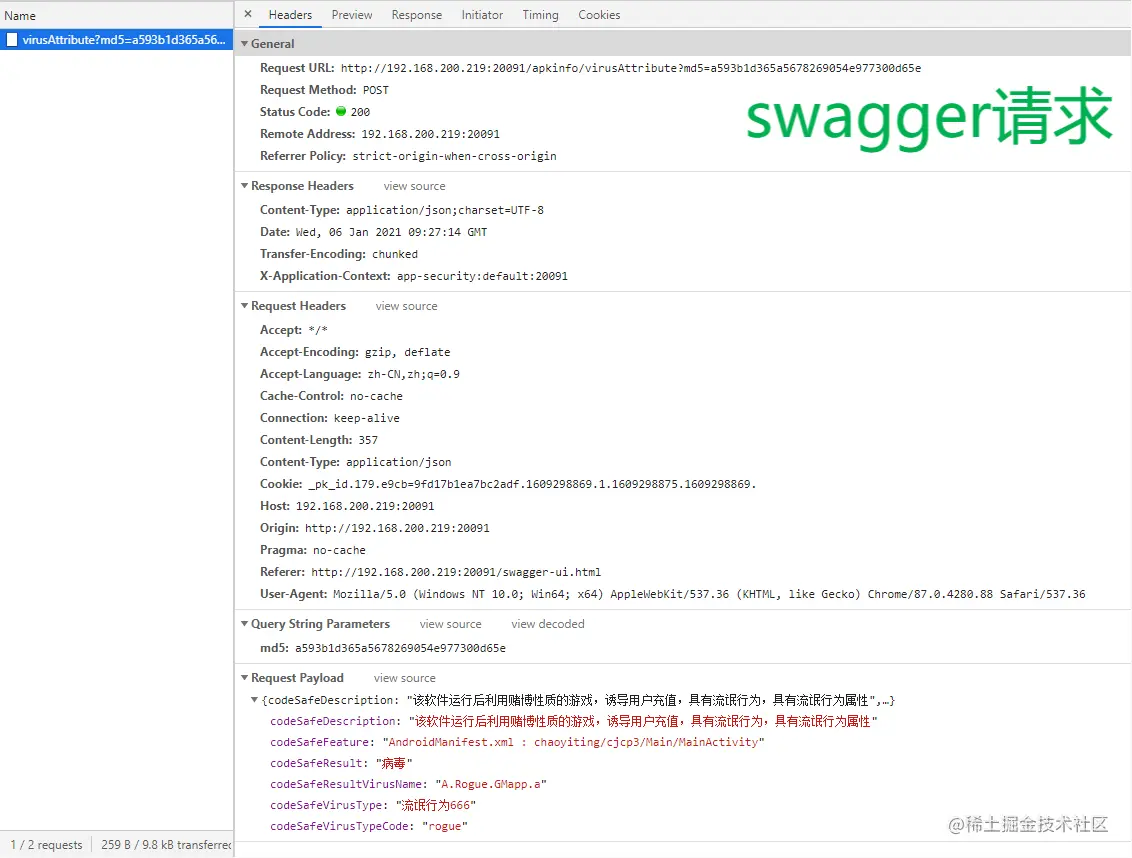Collapse the codeSafeDescription payload object
1132x858 pixels.
coord(254,700)
